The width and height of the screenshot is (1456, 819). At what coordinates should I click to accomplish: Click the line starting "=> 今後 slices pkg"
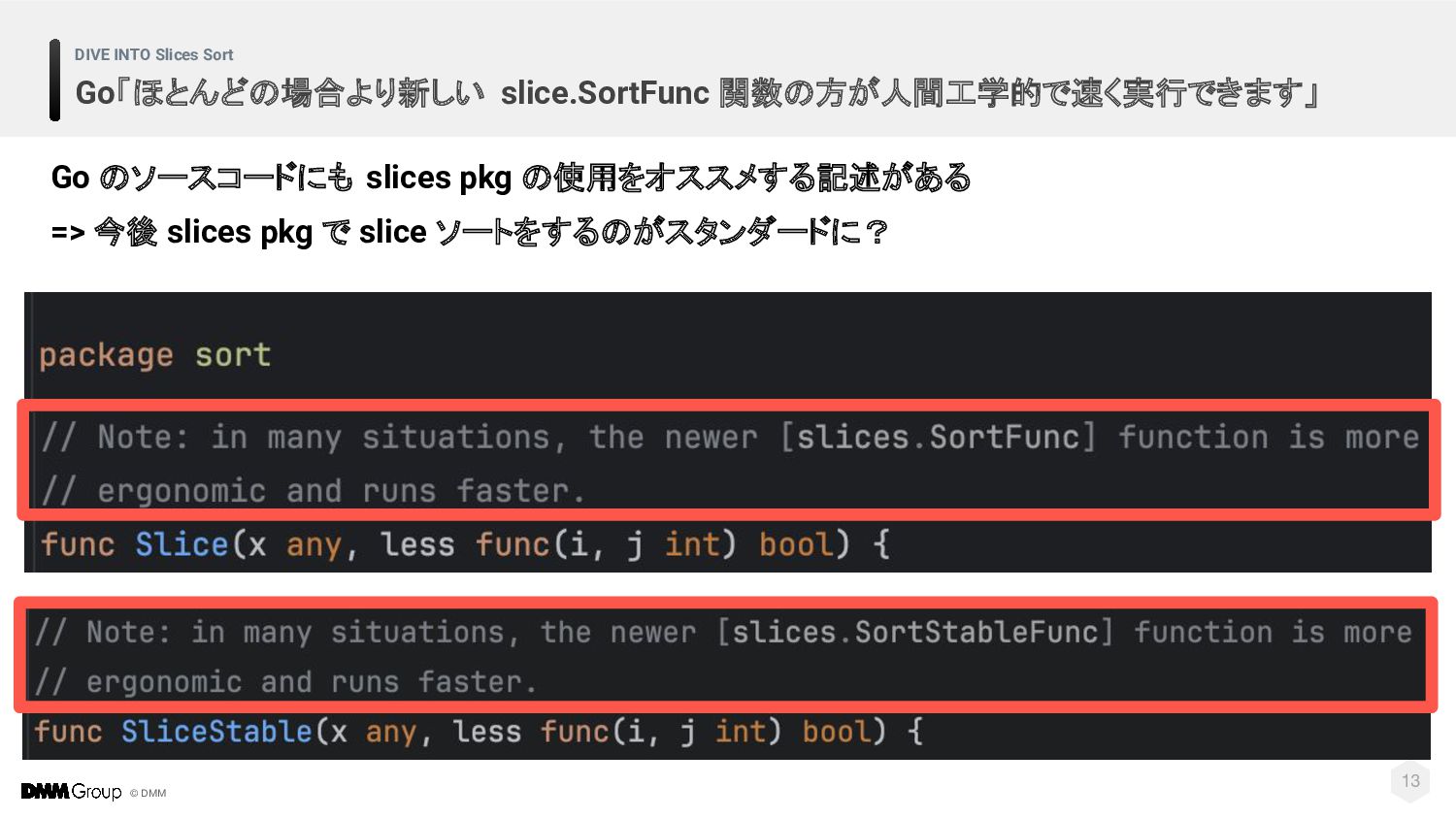click(469, 232)
